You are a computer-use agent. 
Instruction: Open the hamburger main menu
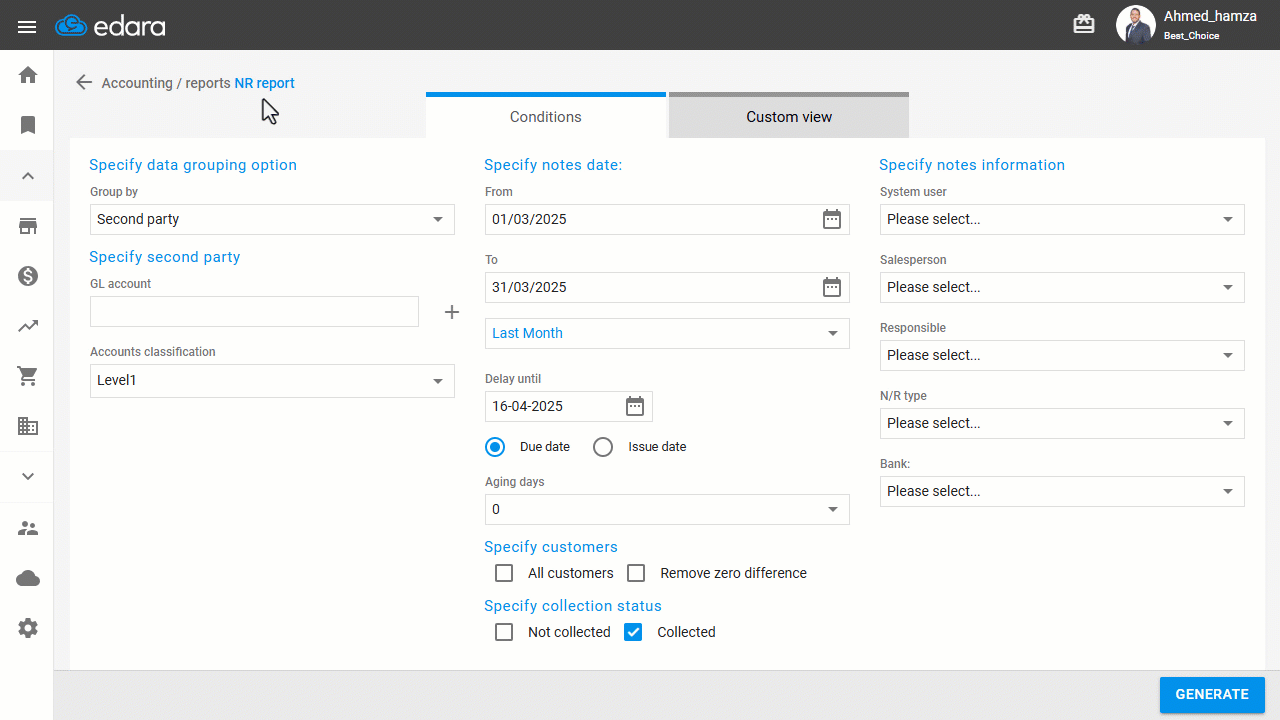[x=27, y=26]
